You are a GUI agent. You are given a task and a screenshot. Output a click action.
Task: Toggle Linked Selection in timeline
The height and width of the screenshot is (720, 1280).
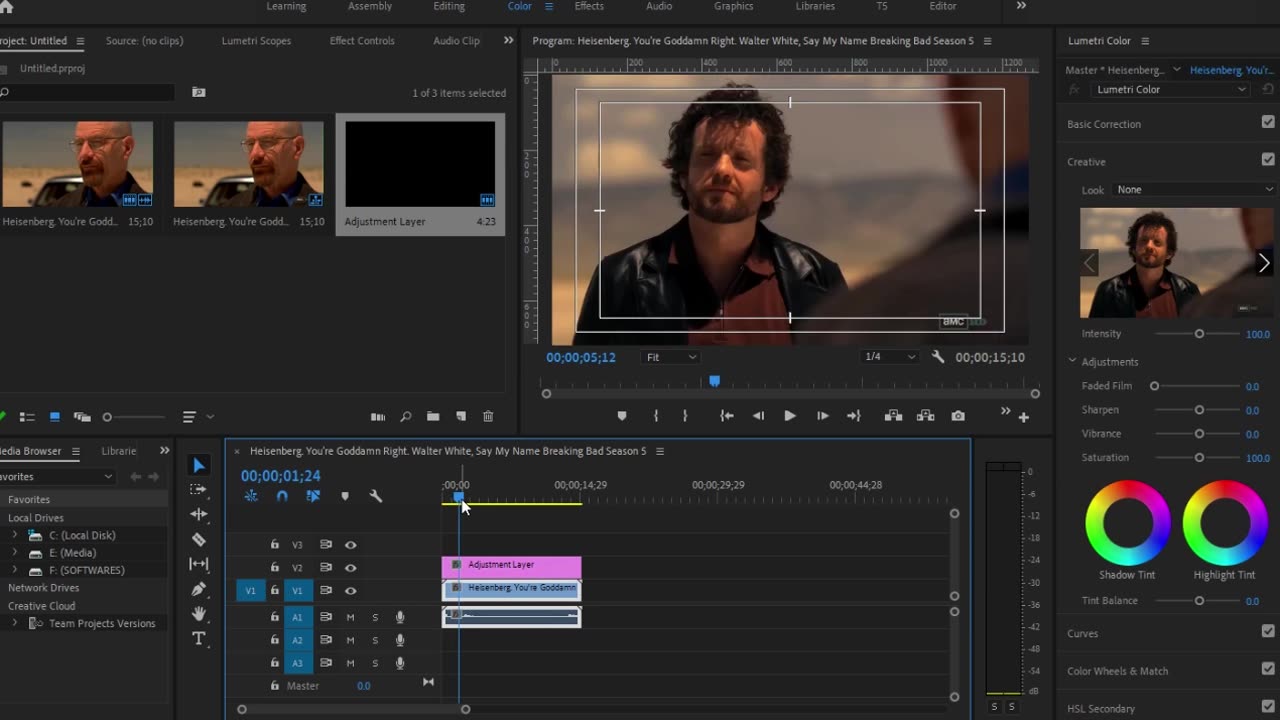coord(313,496)
